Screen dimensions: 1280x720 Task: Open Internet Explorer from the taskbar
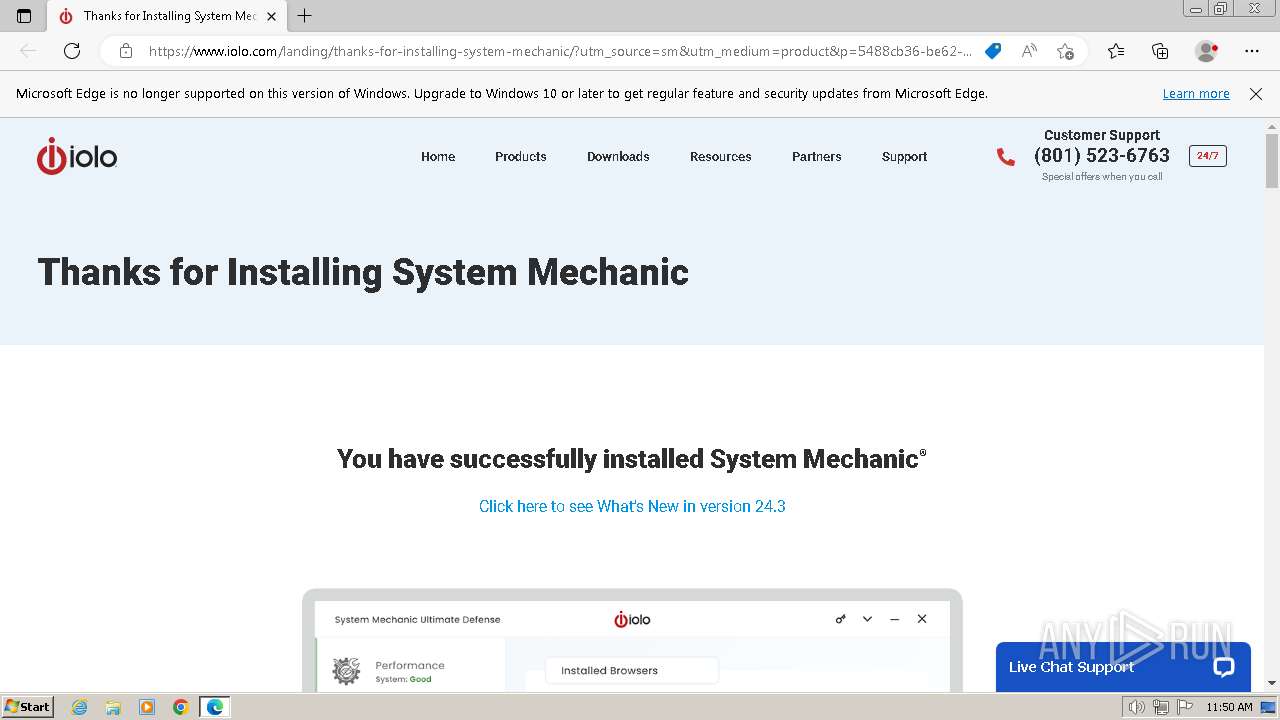80,707
